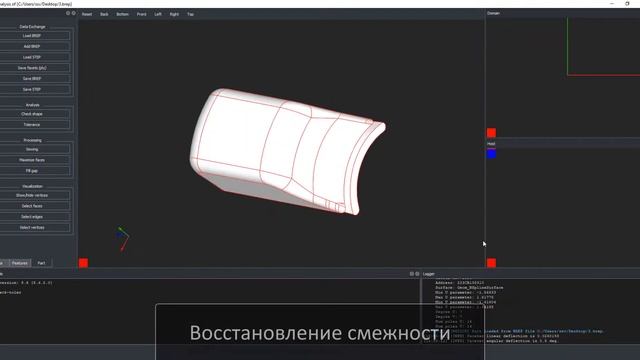
Task: Switch to the Back view
Action: tap(104, 14)
